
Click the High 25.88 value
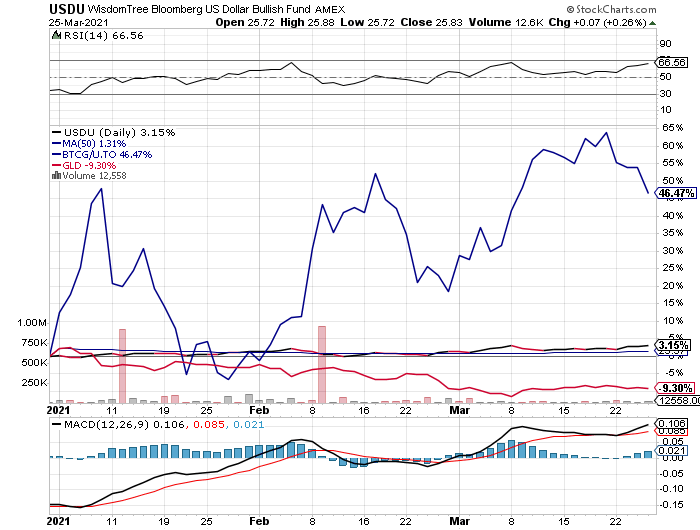click(307, 22)
